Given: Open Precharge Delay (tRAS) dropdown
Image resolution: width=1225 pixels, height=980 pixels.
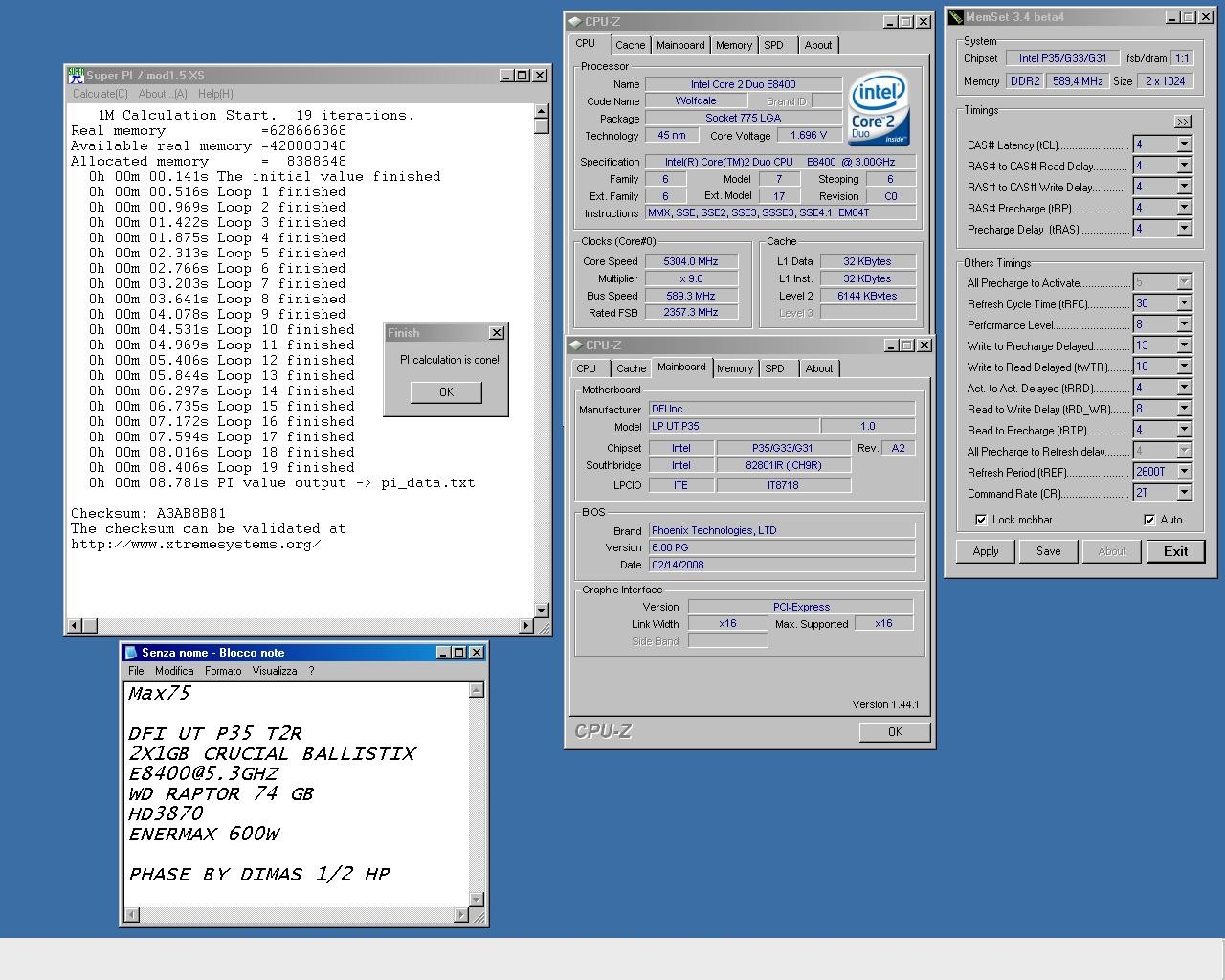Looking at the screenshot, I should click(x=1184, y=229).
